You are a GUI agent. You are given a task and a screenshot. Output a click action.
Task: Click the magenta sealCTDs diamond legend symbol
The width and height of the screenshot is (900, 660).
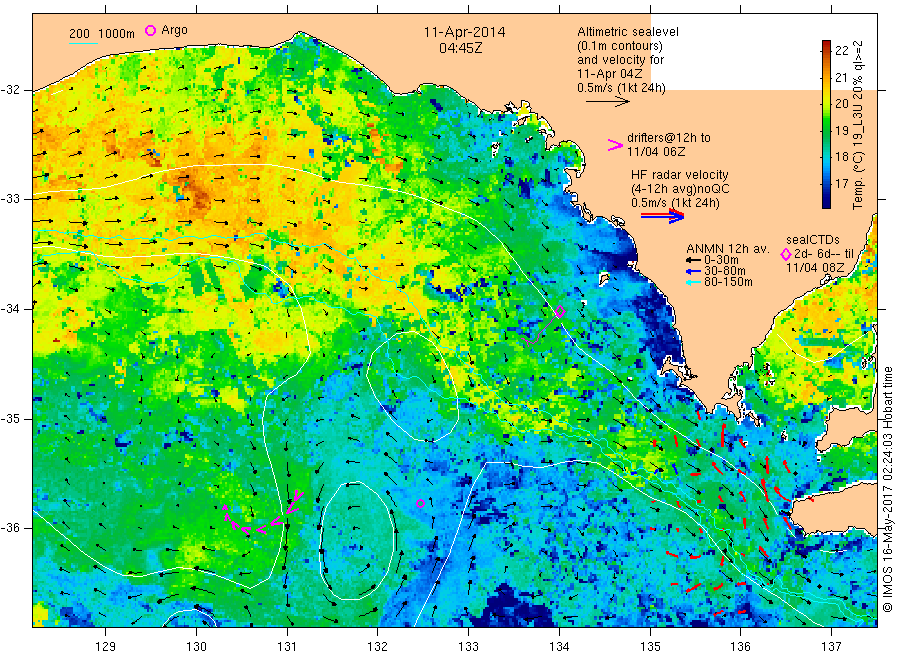pyautogui.click(x=786, y=255)
